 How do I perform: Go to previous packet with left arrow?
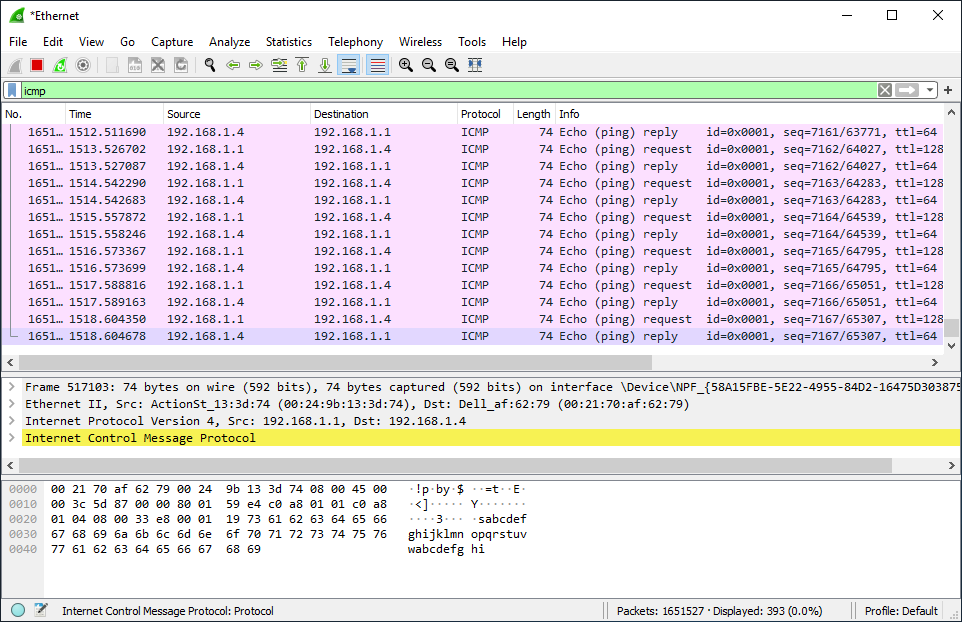pyautogui.click(x=233, y=65)
